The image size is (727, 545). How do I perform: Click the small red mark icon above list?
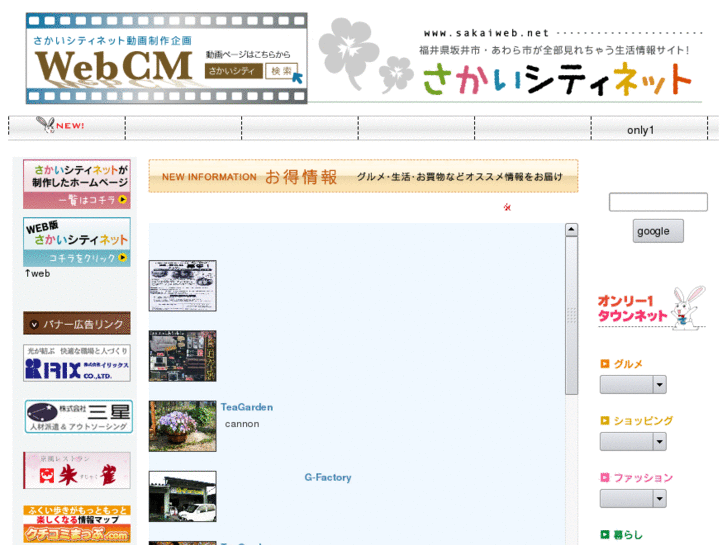(507, 207)
